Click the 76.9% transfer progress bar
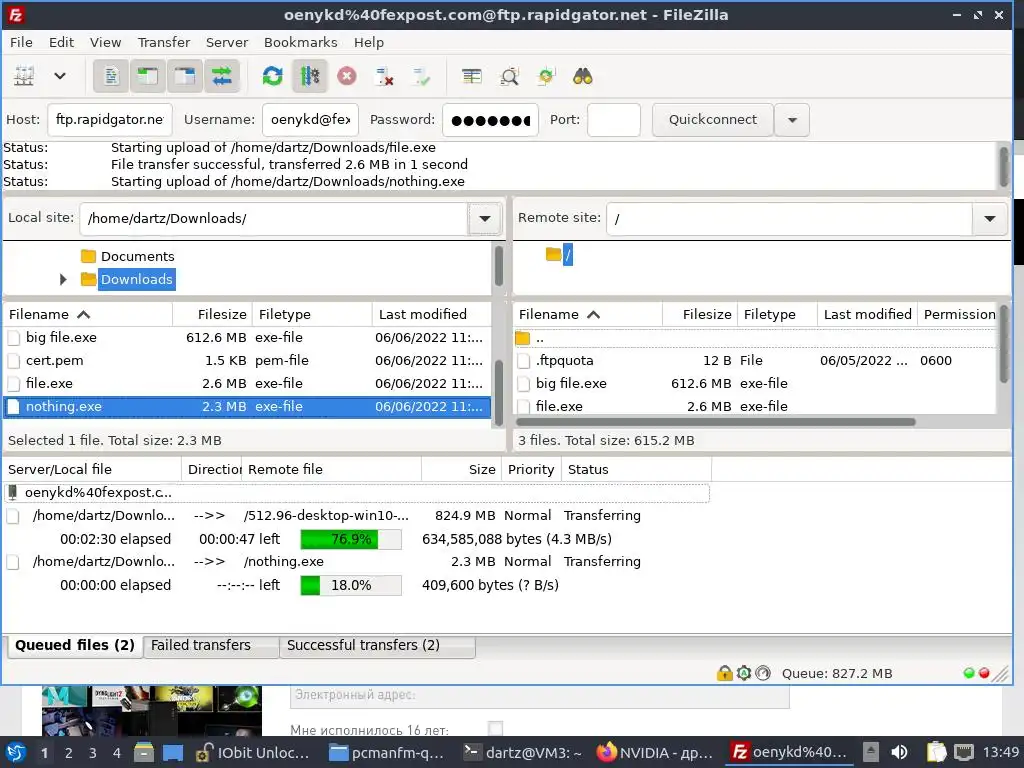The height and width of the screenshot is (768, 1024). [351, 539]
